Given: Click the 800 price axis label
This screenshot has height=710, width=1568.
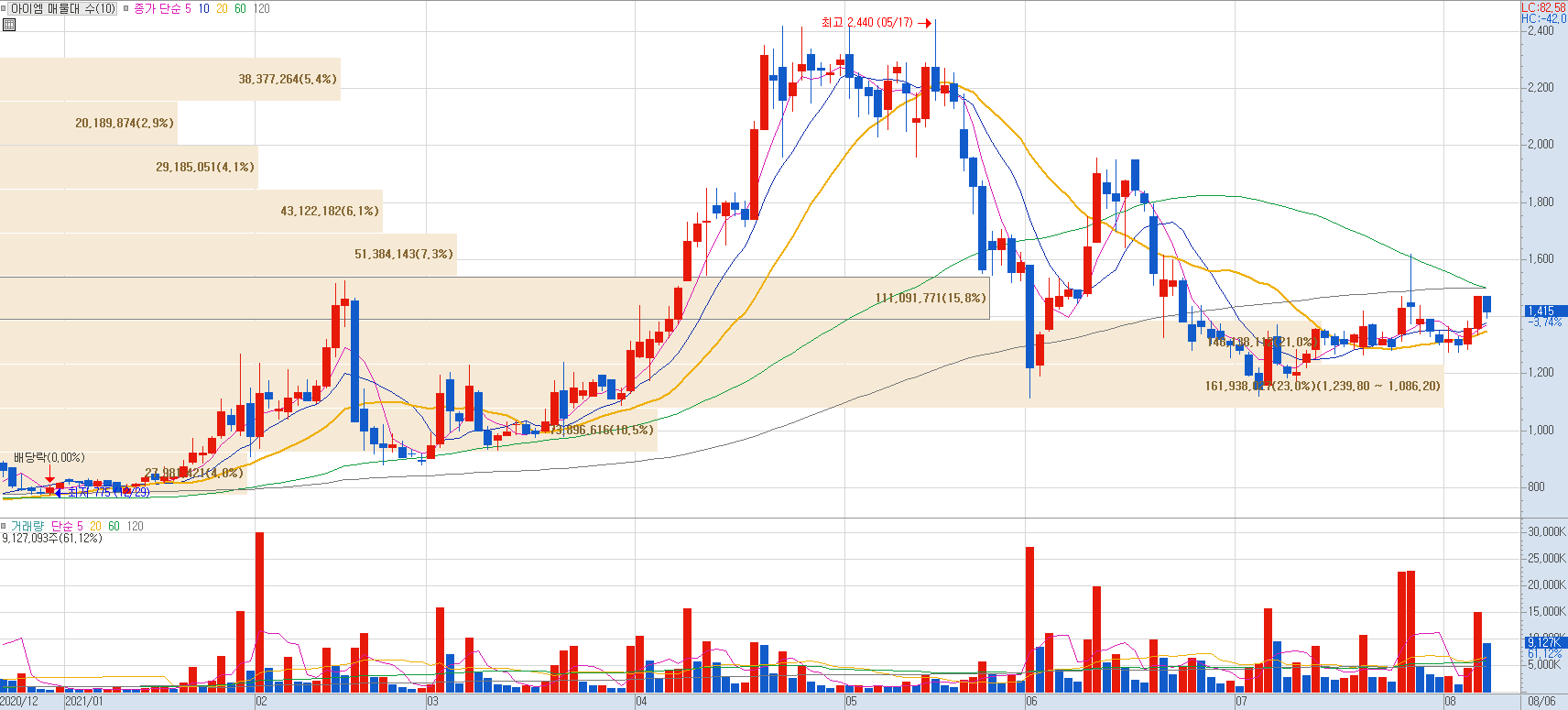Looking at the screenshot, I should tap(1536, 486).
